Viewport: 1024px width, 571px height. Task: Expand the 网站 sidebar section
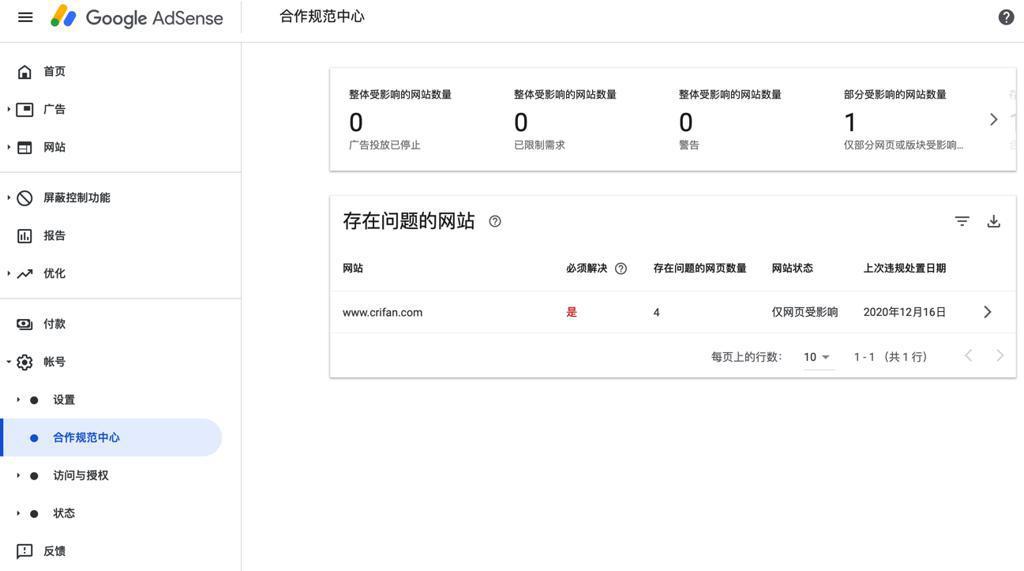click(x=8, y=147)
